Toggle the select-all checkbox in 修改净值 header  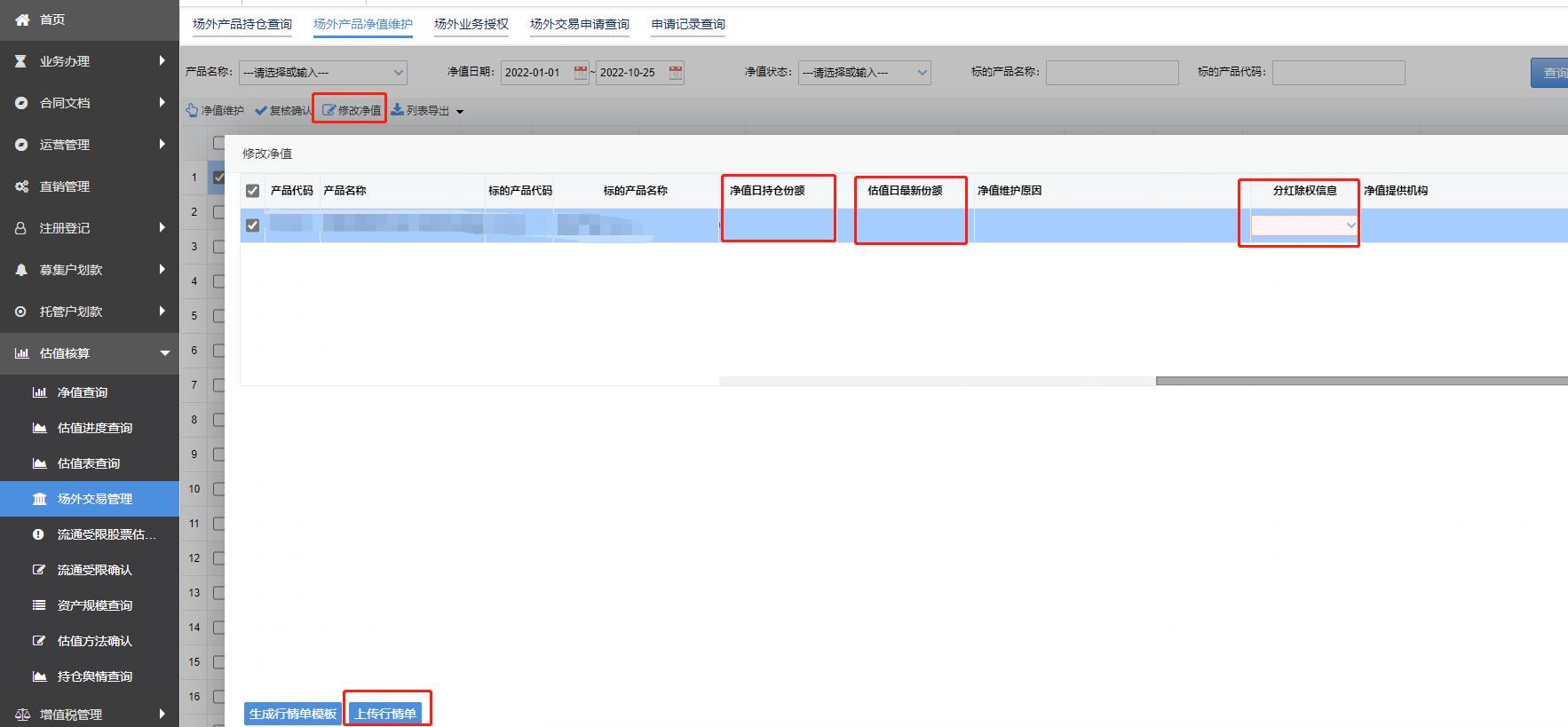click(x=253, y=191)
